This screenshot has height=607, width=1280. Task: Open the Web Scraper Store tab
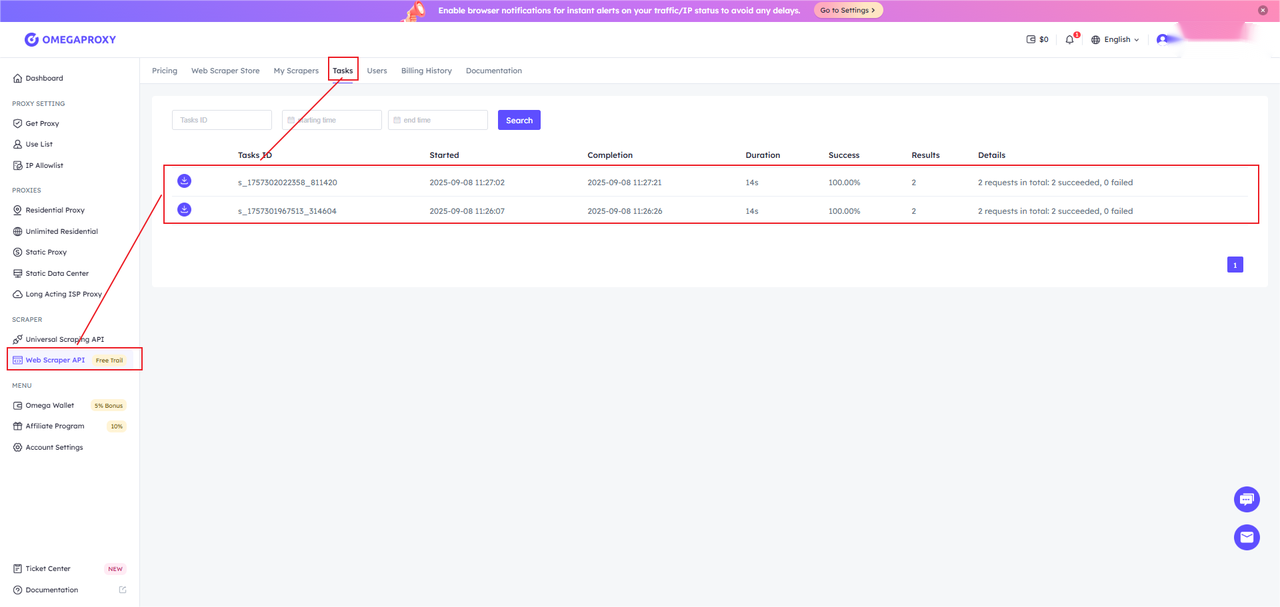225,71
